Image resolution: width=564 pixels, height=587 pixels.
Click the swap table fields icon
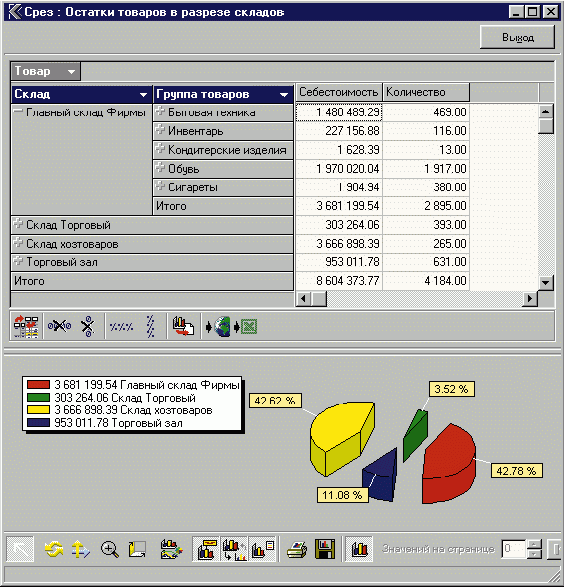(26, 326)
